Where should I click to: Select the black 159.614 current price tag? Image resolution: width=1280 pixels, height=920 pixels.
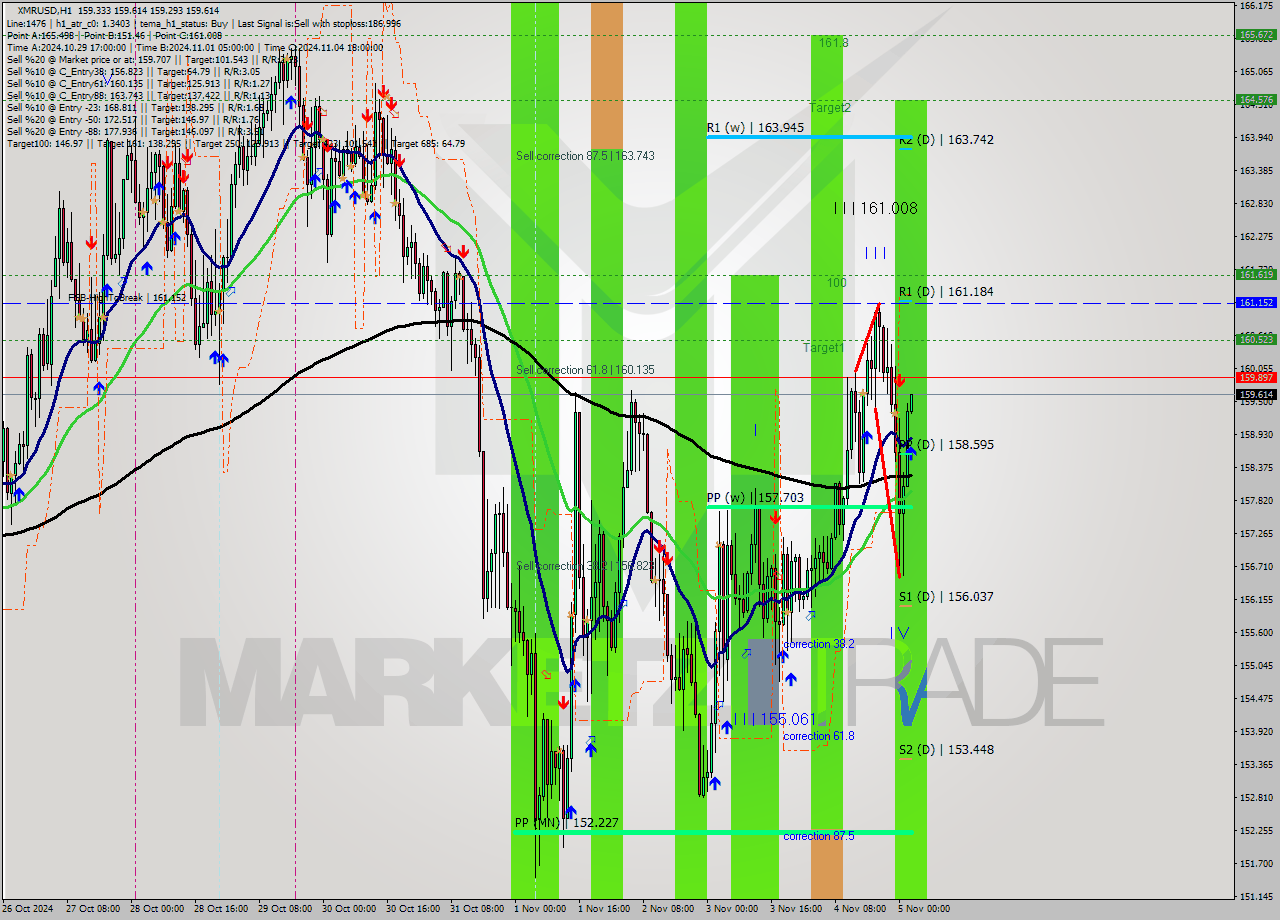pos(1256,394)
